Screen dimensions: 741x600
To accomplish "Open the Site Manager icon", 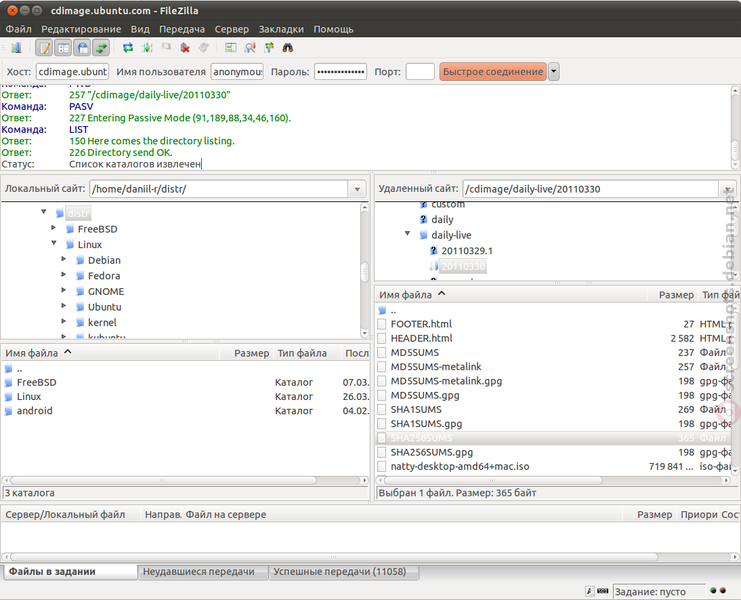I will 17,48.
